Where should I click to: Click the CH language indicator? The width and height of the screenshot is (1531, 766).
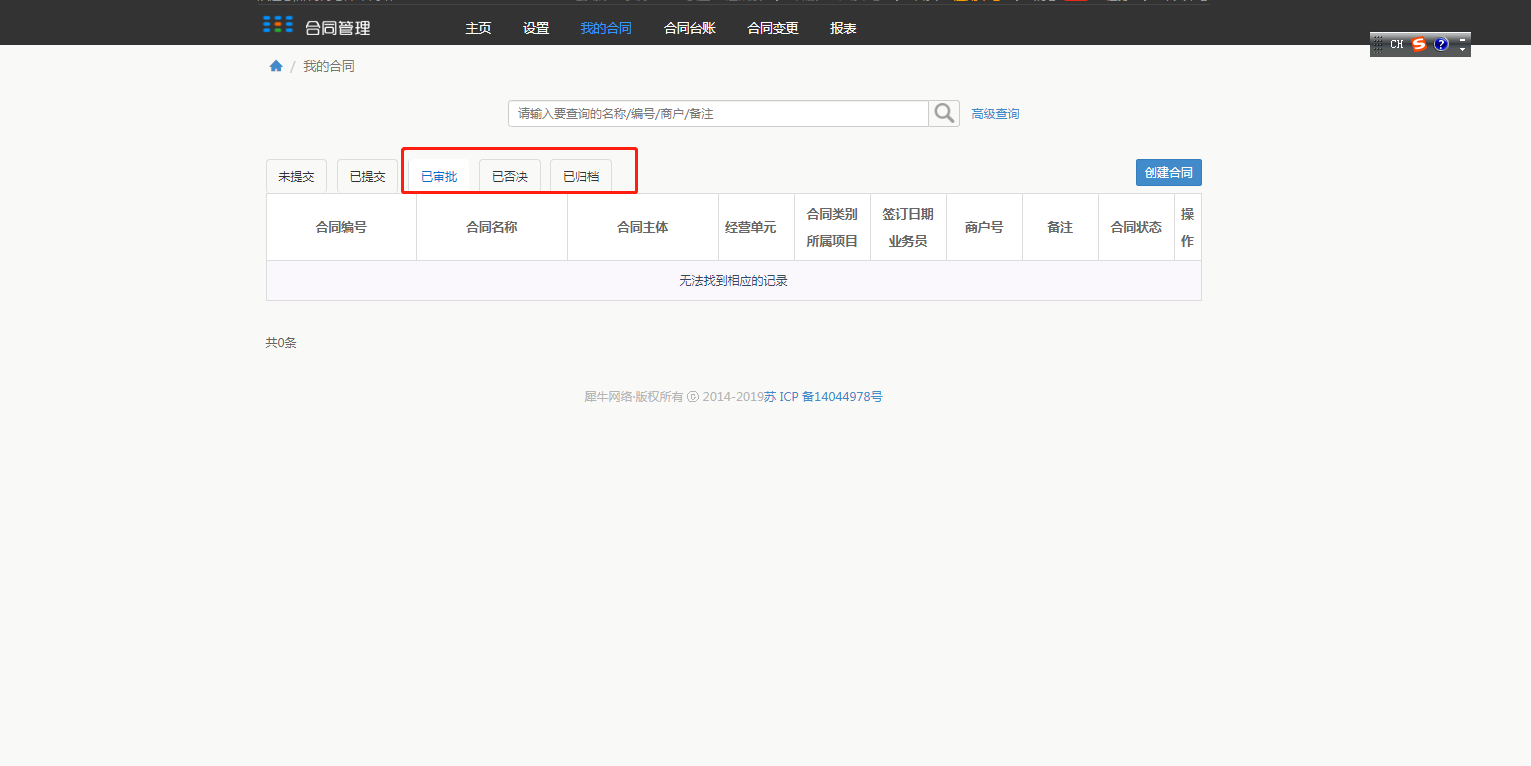pos(1396,44)
